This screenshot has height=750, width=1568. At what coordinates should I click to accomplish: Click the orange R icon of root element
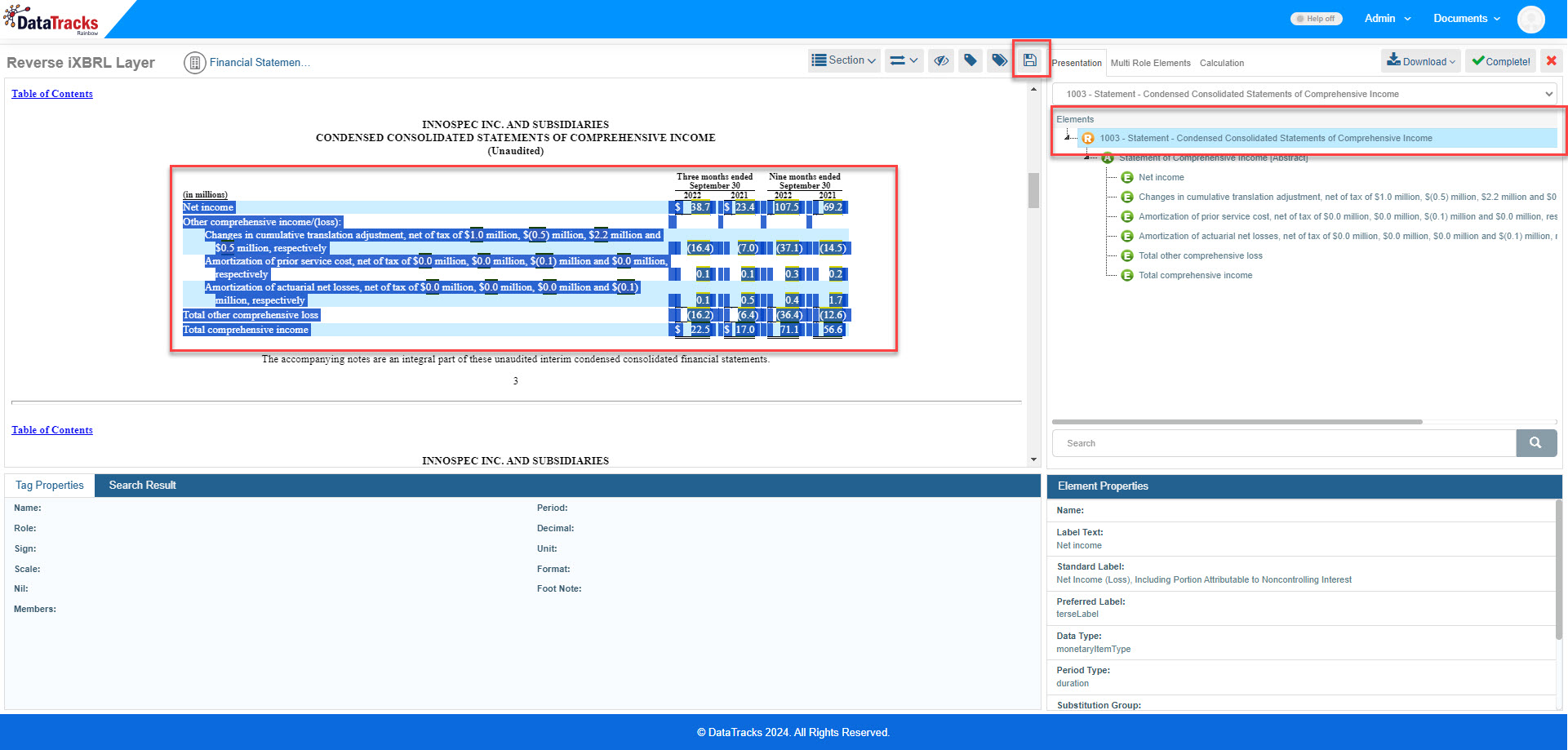point(1088,138)
